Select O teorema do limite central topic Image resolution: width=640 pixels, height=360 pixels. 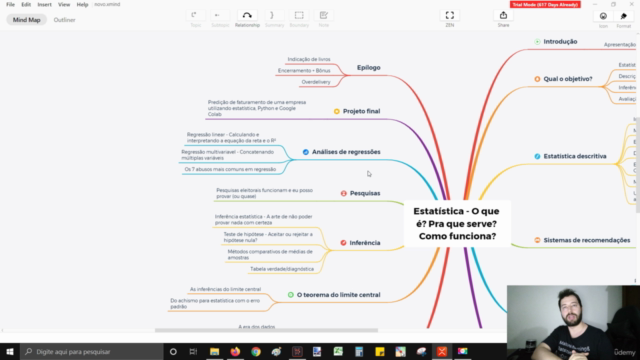tap(338, 295)
